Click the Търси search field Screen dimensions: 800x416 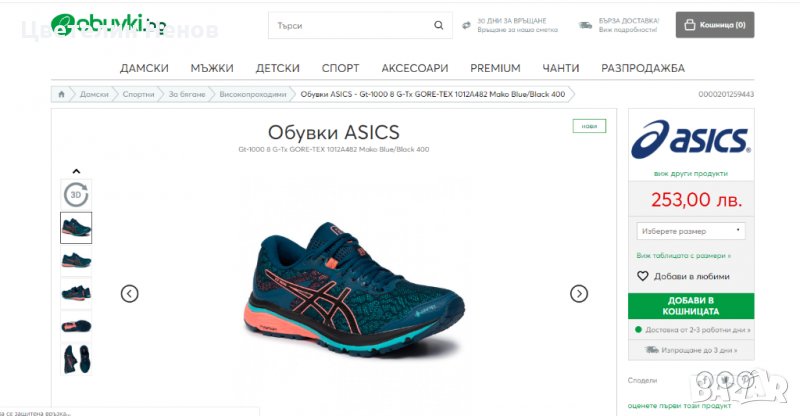click(352, 25)
